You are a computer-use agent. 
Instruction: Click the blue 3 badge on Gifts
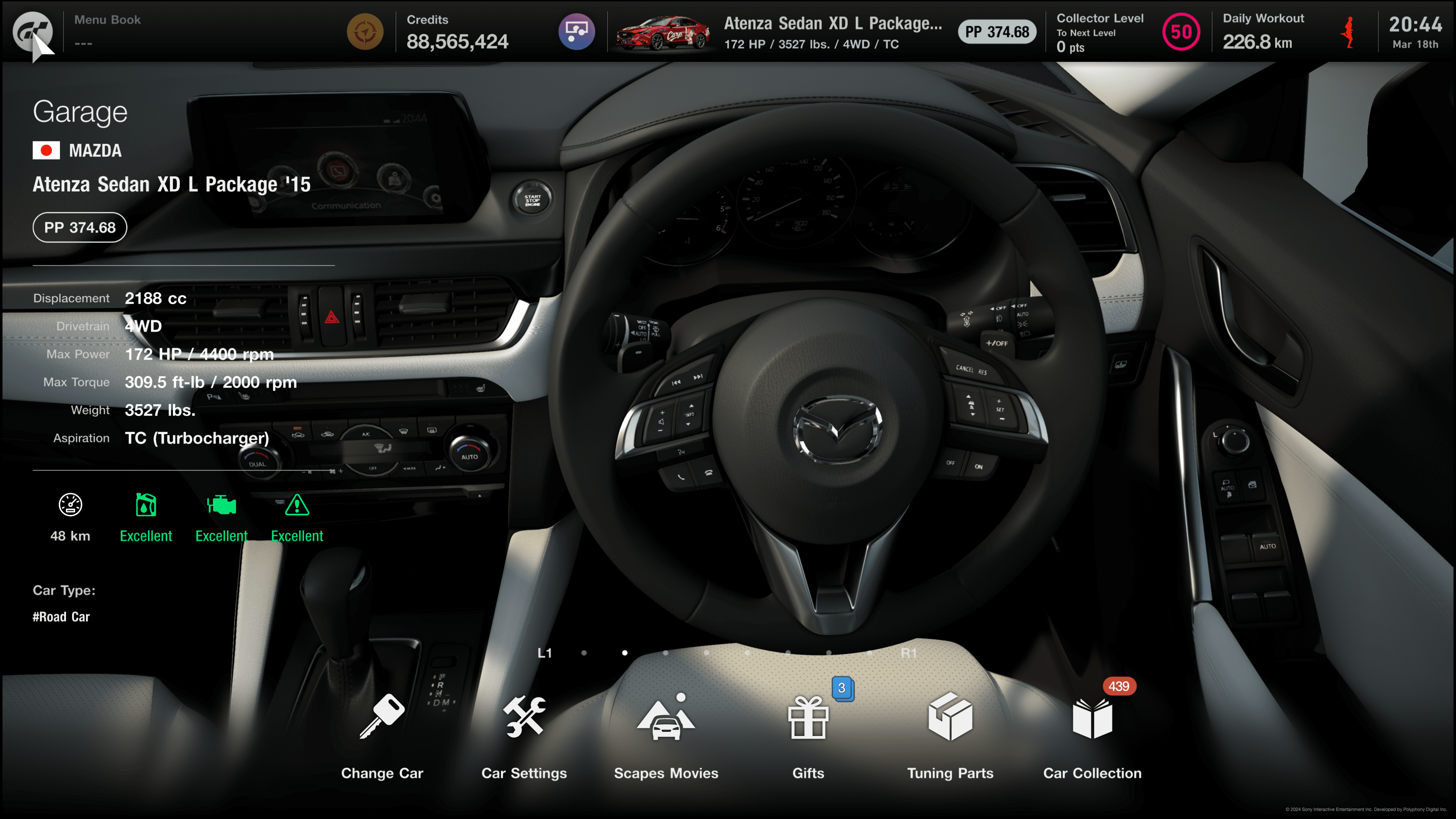tap(842, 688)
